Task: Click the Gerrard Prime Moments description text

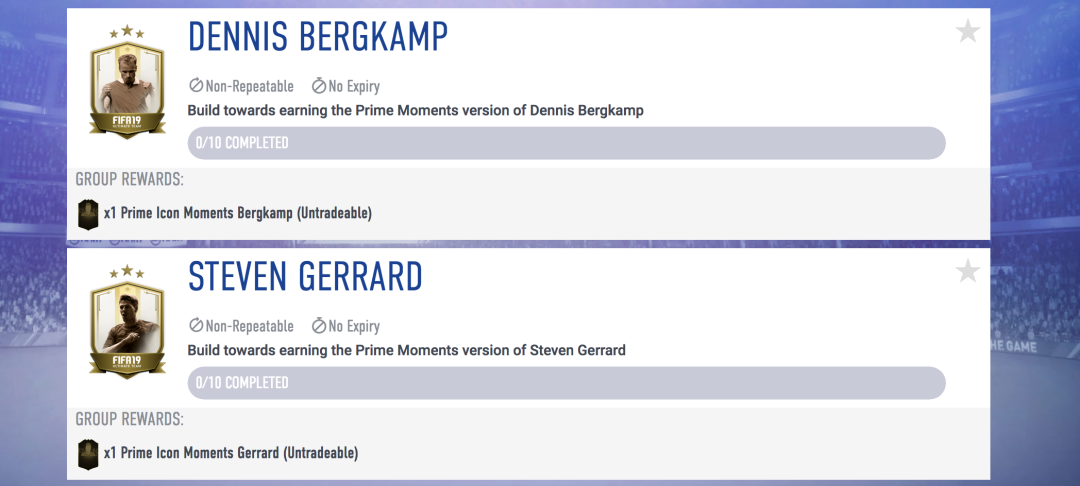Action: [x=406, y=350]
